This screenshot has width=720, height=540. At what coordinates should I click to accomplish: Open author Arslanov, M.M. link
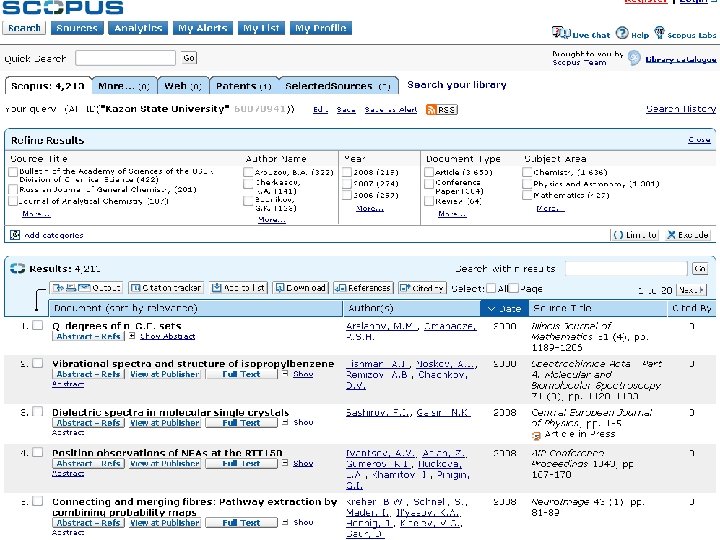[382, 326]
